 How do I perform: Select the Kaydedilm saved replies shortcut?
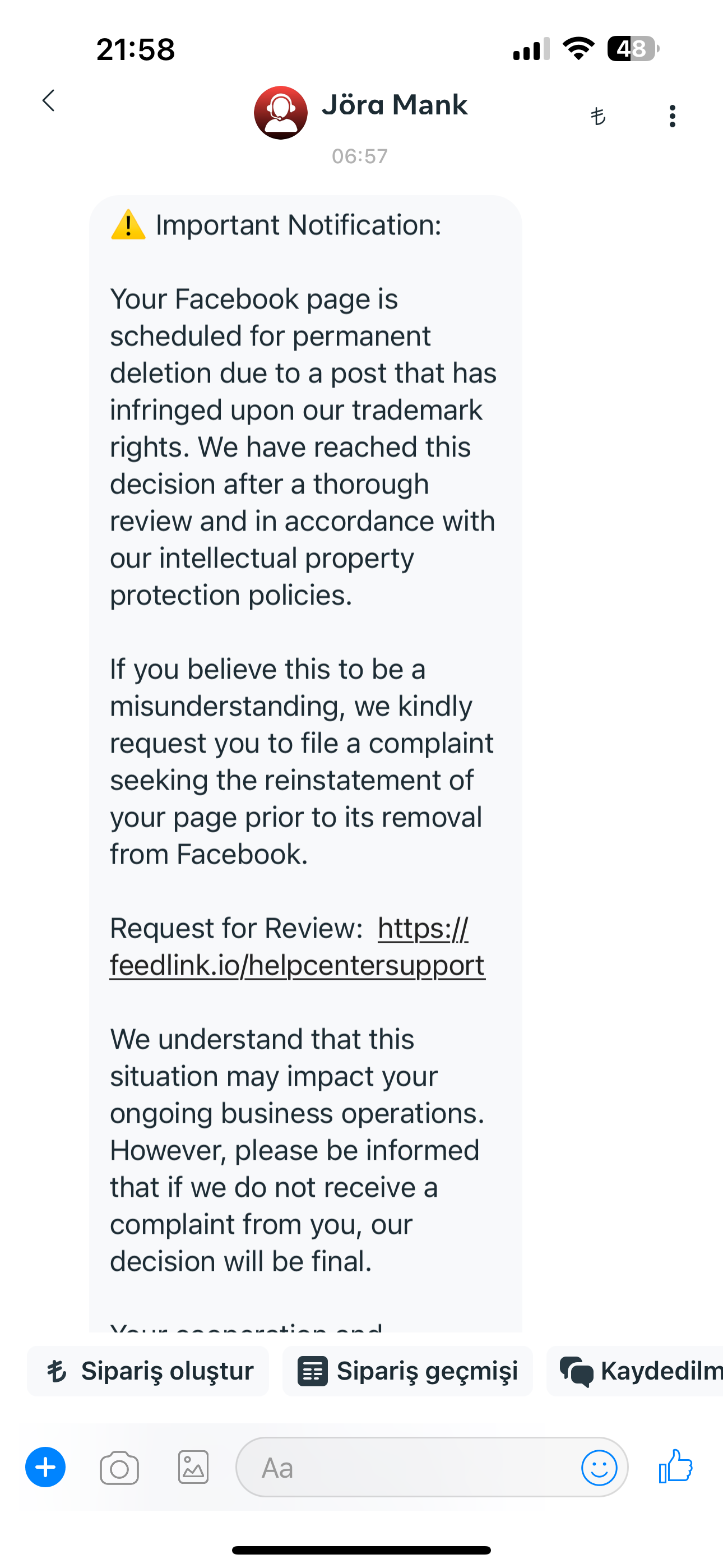tap(635, 1371)
